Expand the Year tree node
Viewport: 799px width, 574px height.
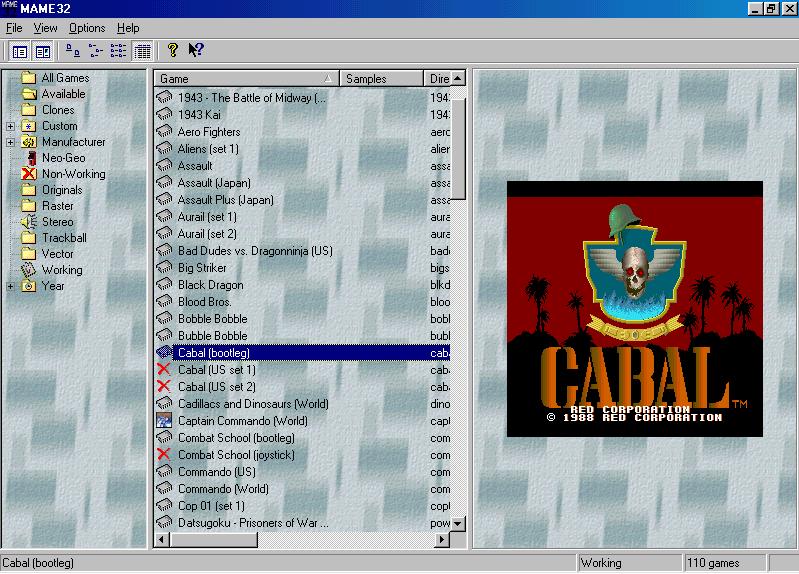pos(10,286)
